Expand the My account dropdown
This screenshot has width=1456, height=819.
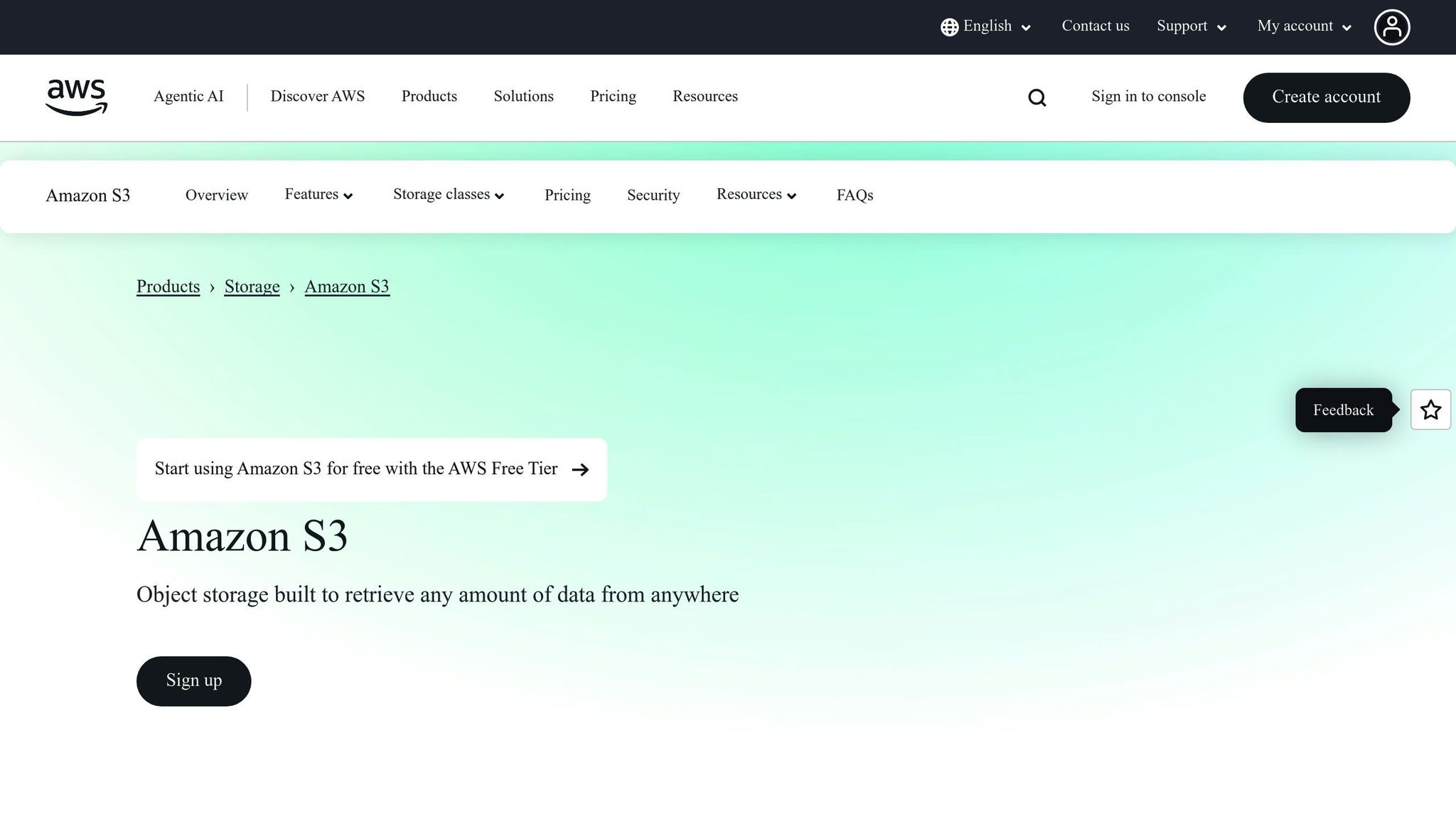tap(1304, 26)
